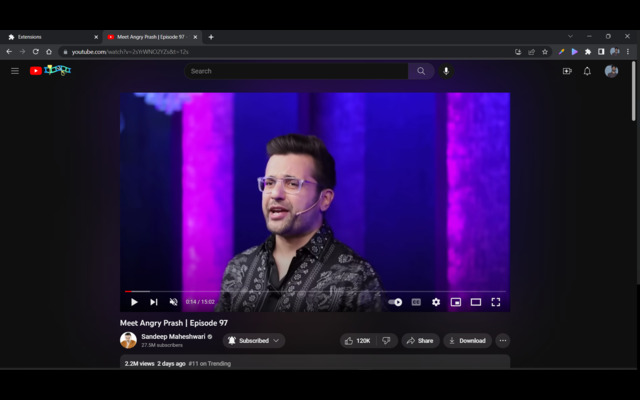Click the search magnifier button

click(421, 71)
